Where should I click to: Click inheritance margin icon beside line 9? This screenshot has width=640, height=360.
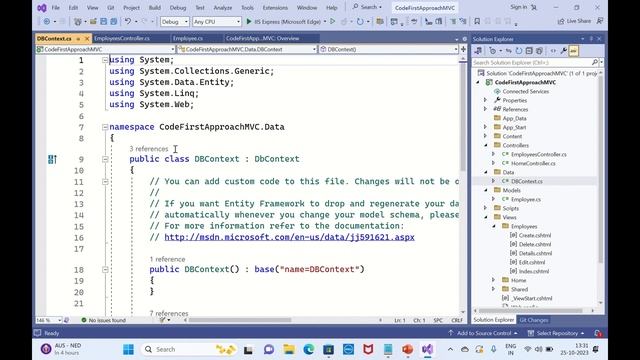(52, 159)
